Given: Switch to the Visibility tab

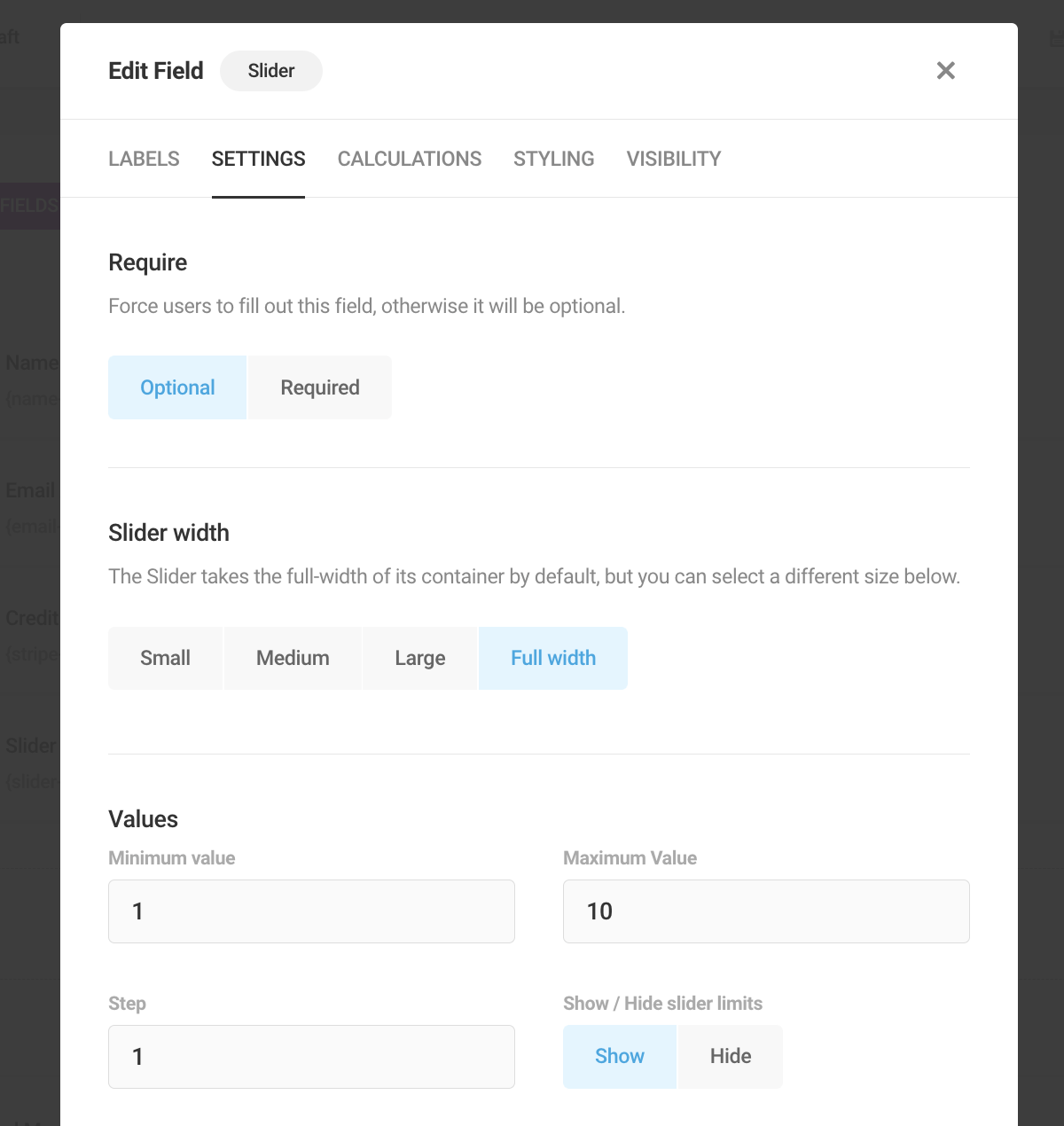Looking at the screenshot, I should [x=673, y=159].
